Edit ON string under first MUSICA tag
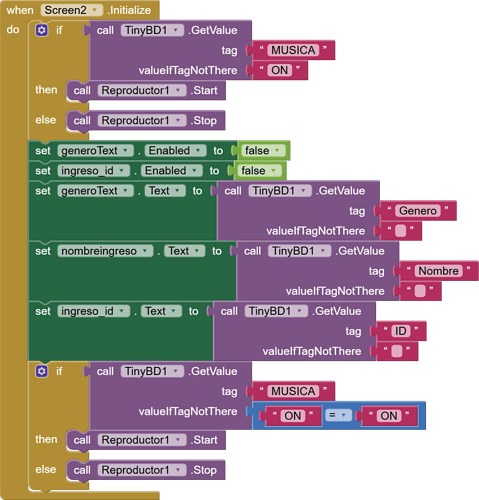 pyautogui.click(x=280, y=70)
